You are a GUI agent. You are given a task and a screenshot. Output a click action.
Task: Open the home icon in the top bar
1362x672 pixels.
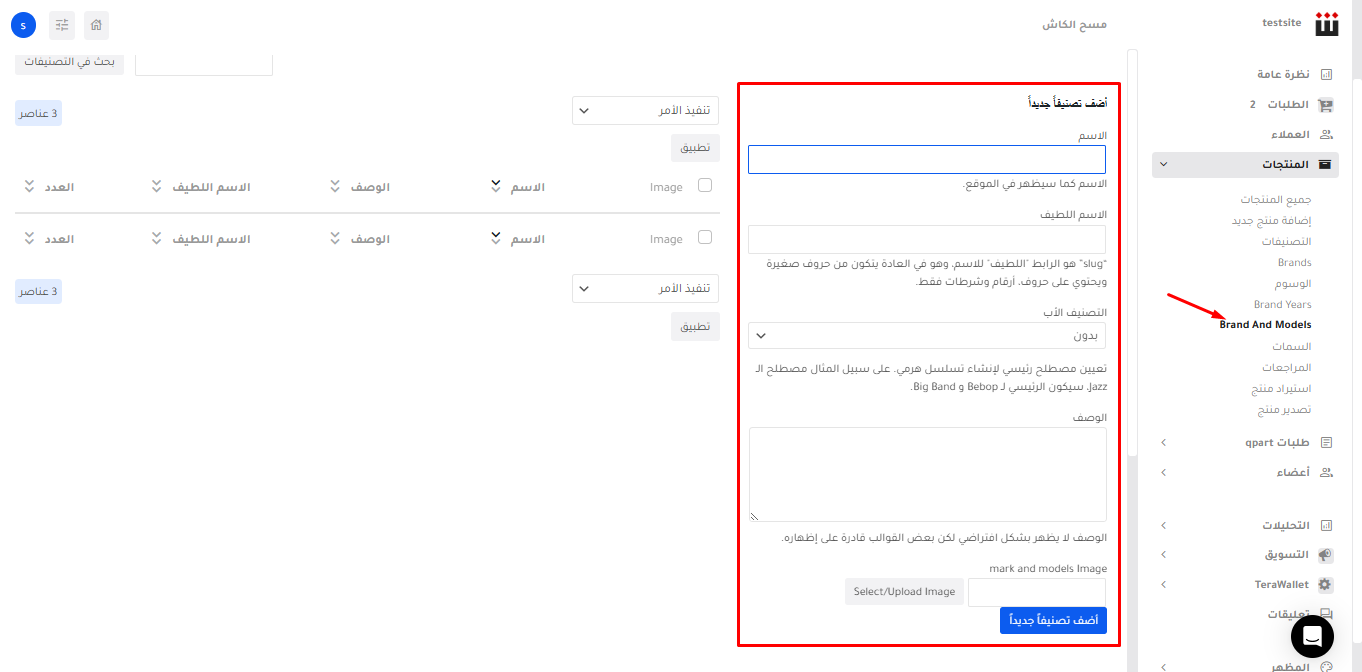coord(96,25)
